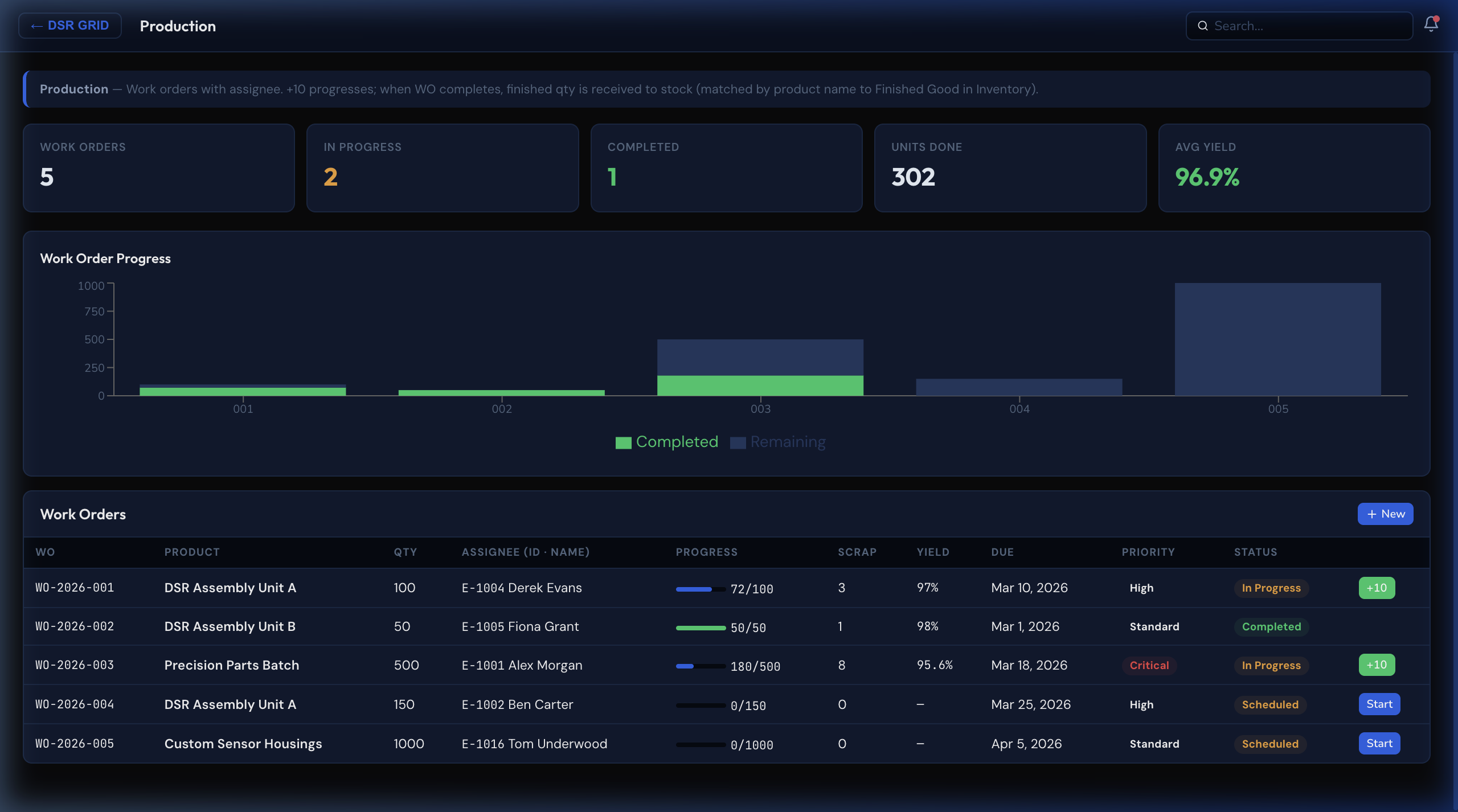1458x812 pixels.
Task: Add +10 progress to WO-2026-003
Action: point(1377,665)
